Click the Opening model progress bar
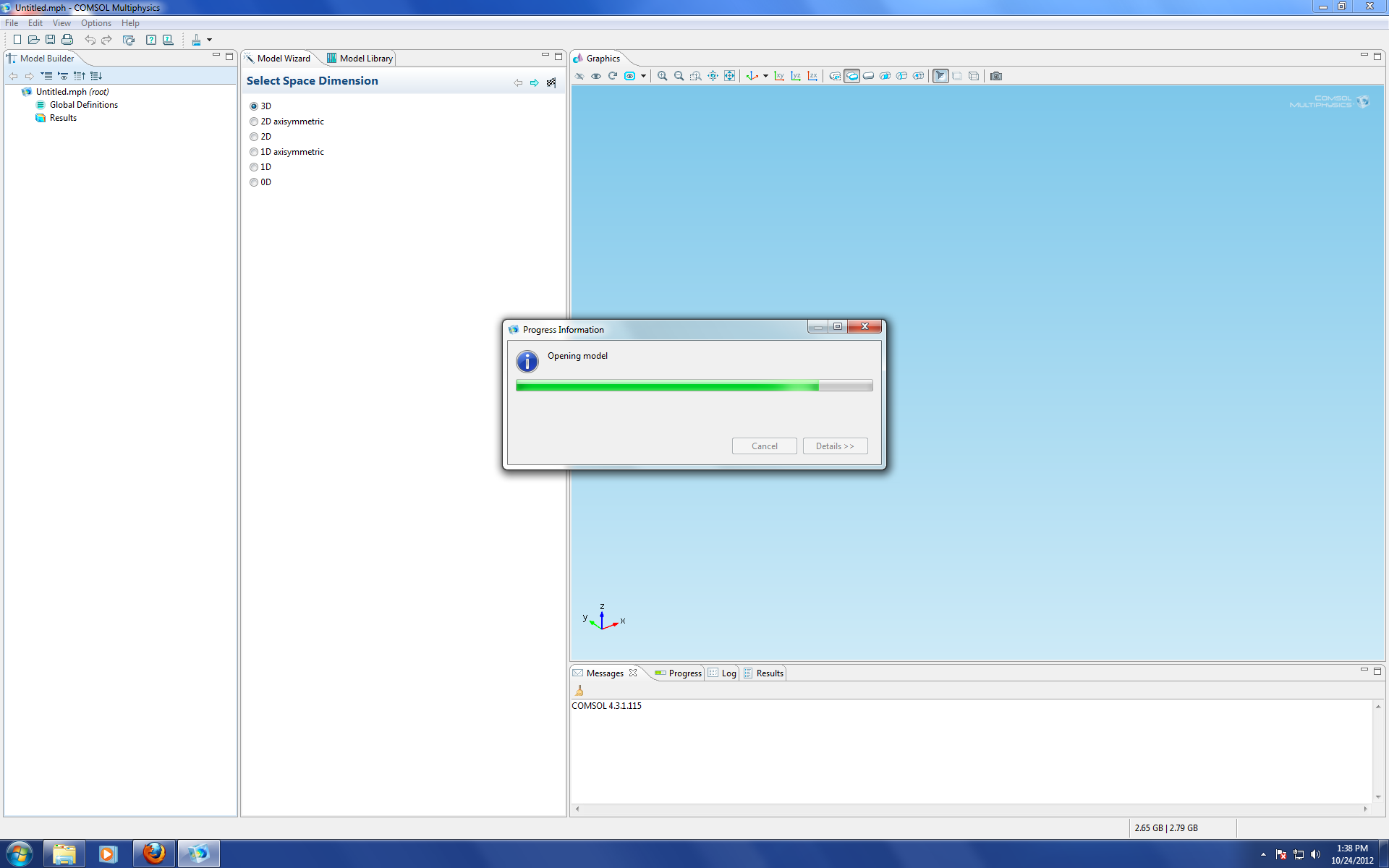 pyautogui.click(x=694, y=386)
